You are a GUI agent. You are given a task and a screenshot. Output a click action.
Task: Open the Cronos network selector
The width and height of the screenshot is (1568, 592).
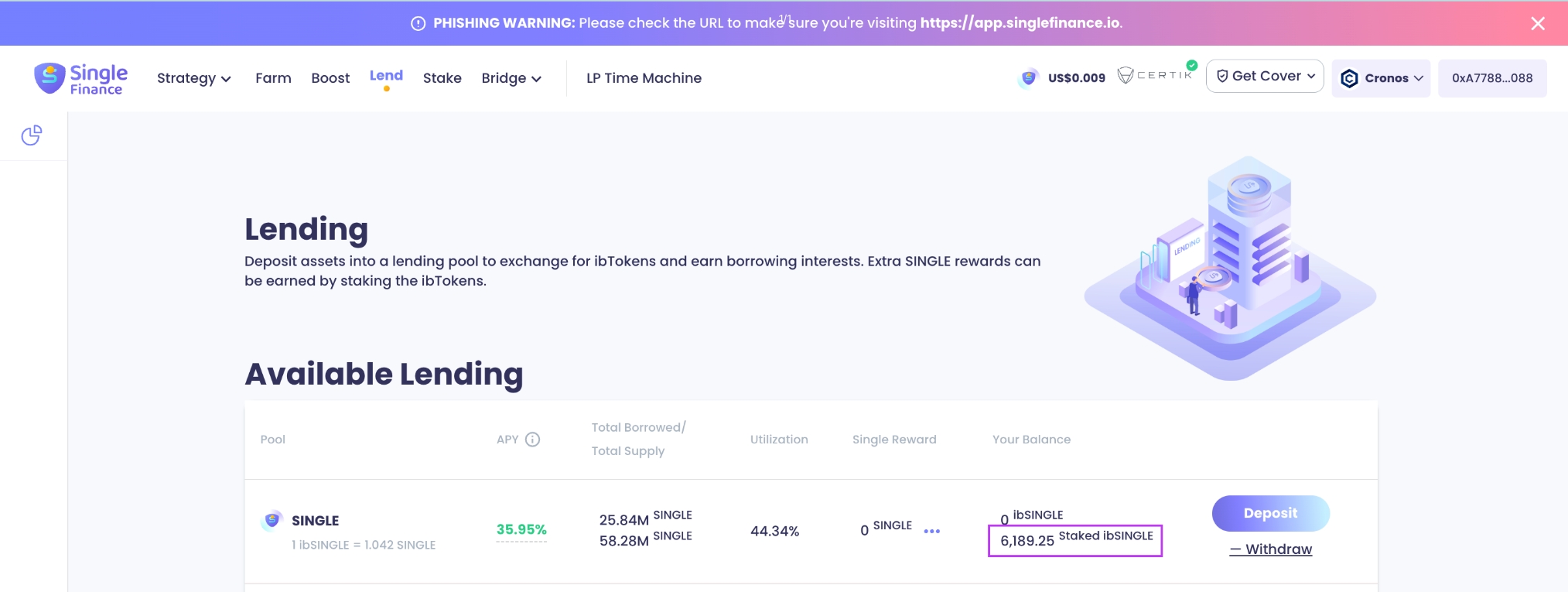tap(1381, 78)
